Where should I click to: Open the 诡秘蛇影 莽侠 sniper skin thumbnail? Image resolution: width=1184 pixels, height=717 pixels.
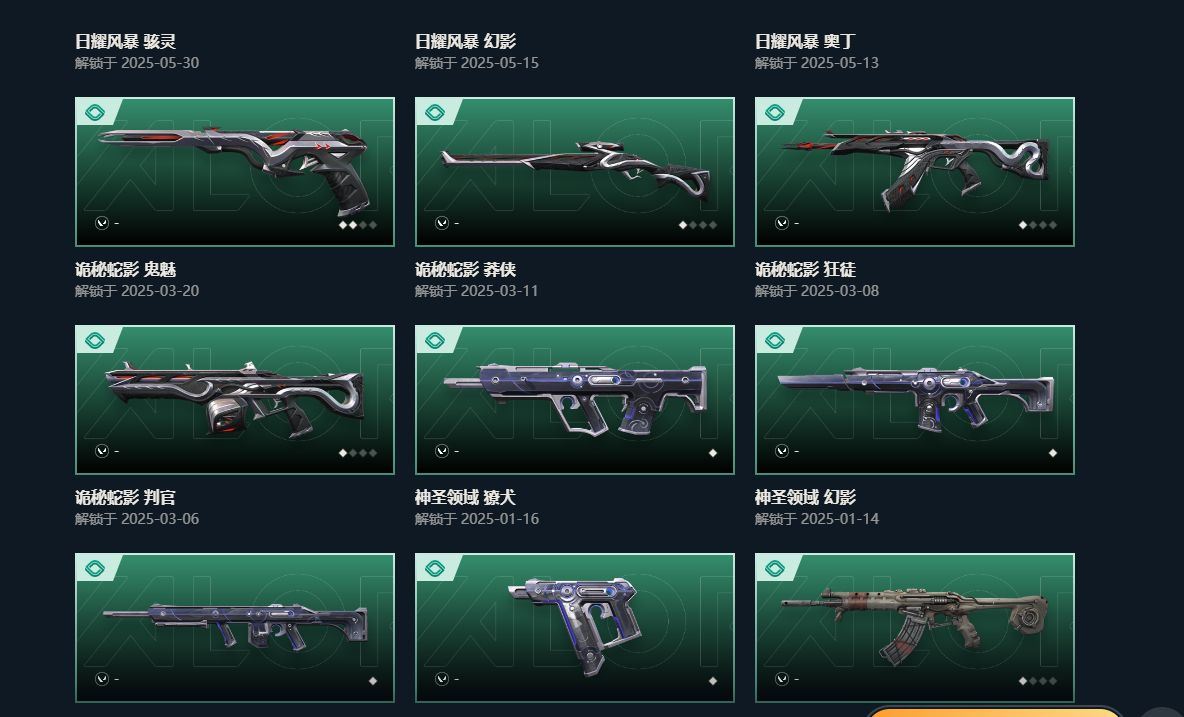pos(575,171)
